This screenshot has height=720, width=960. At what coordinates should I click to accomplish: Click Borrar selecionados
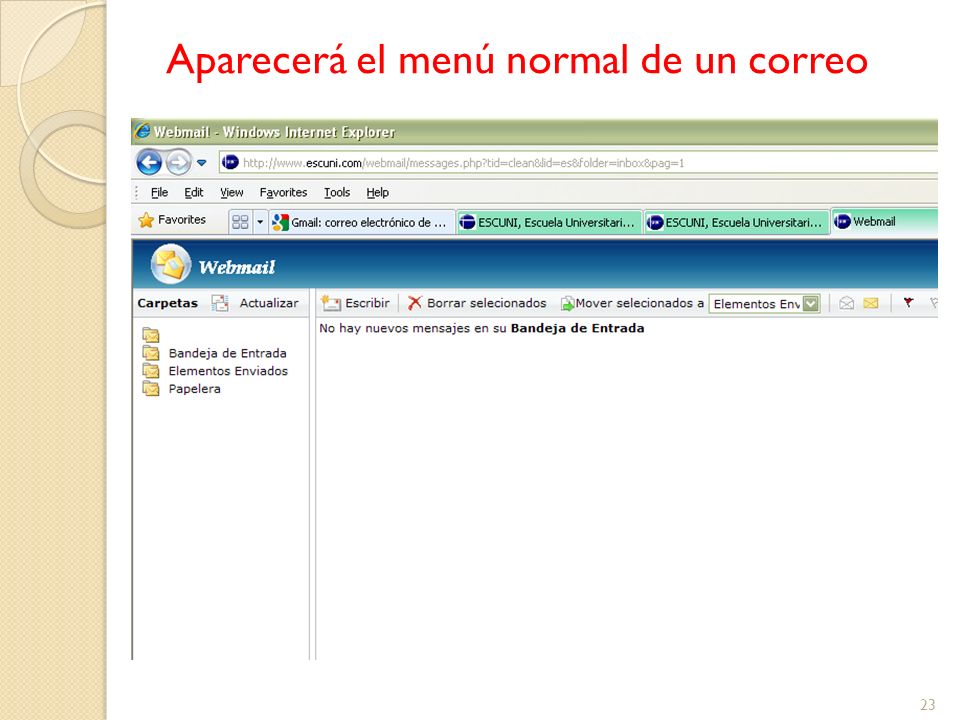tap(487, 303)
